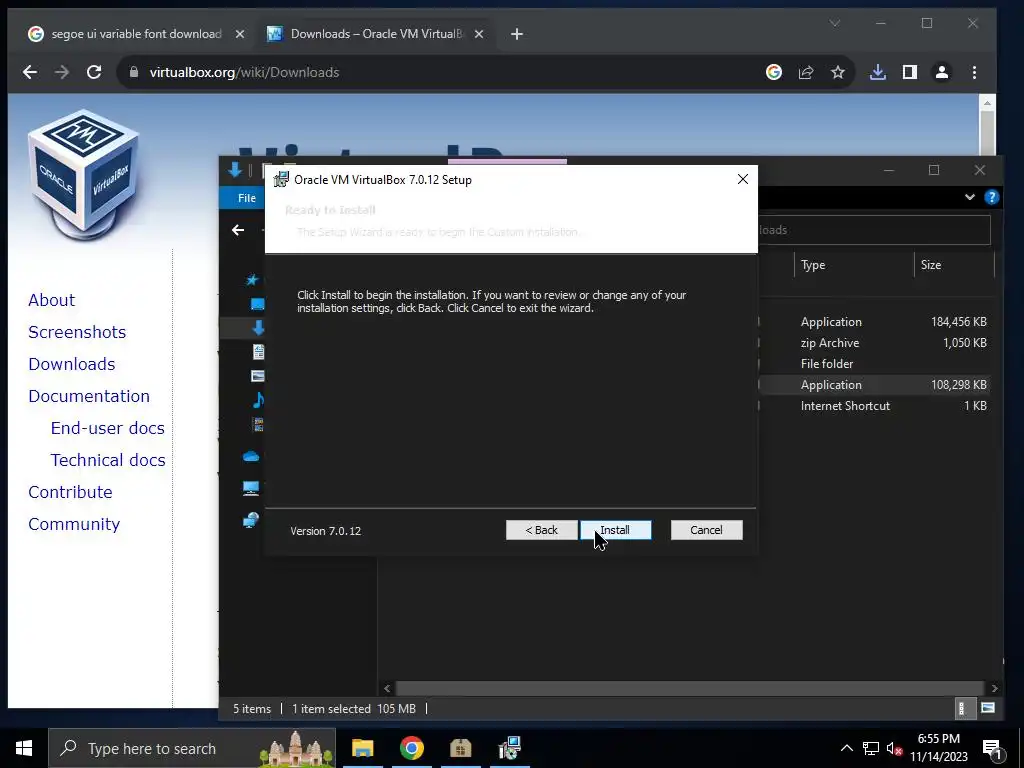
Task: Click the share page icon
Action: pos(806,72)
